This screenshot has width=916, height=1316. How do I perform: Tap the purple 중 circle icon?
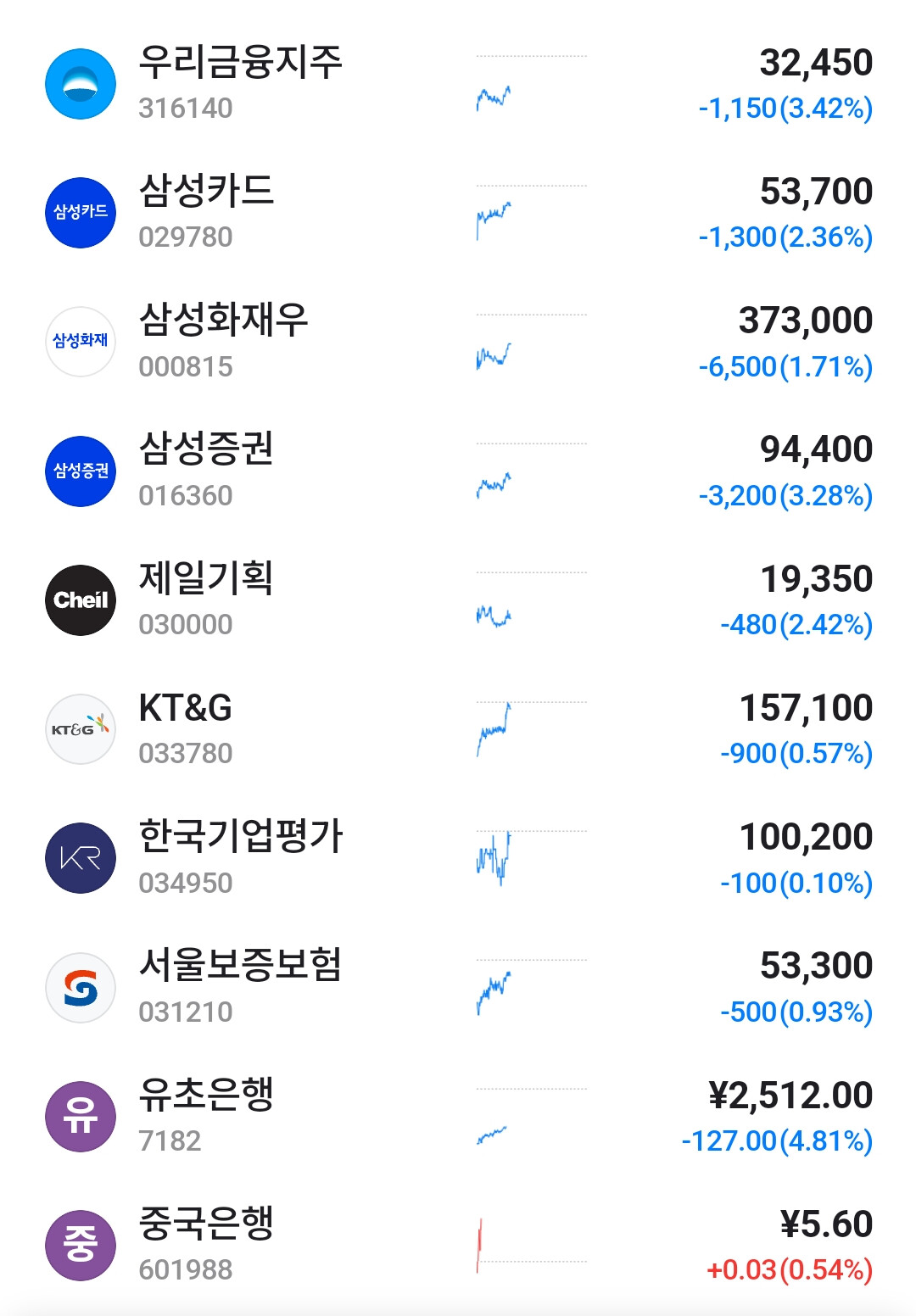(x=81, y=1246)
